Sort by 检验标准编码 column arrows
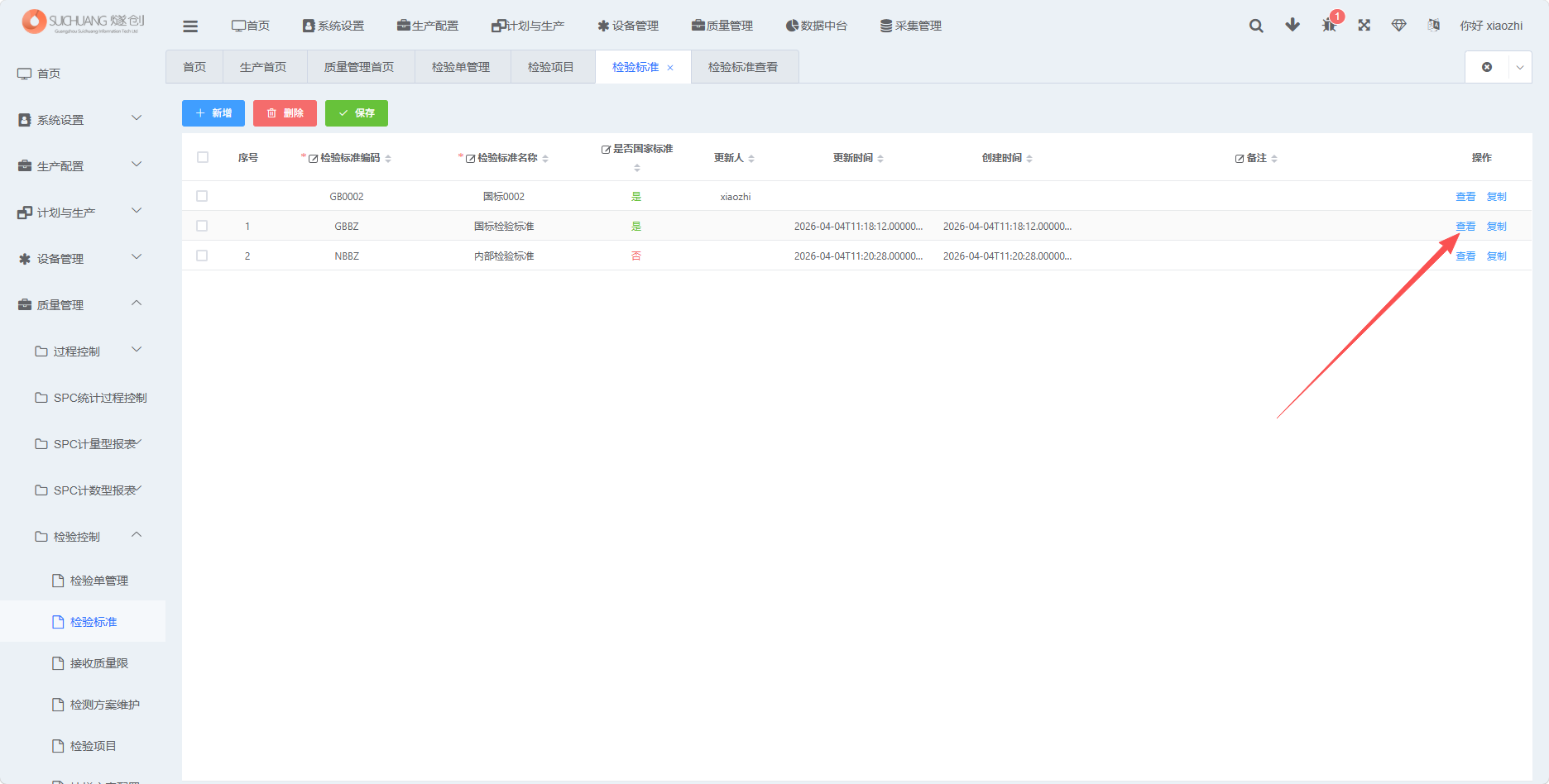 tap(388, 159)
